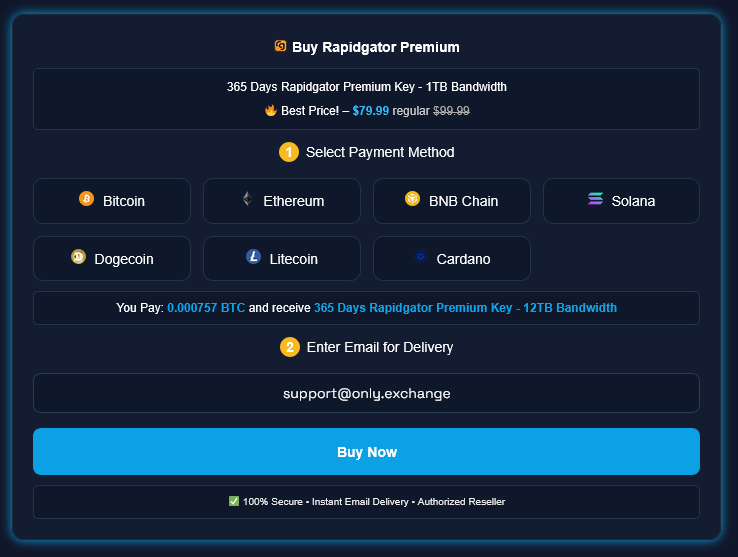Click the green checkmark secure badge

pos(234,501)
